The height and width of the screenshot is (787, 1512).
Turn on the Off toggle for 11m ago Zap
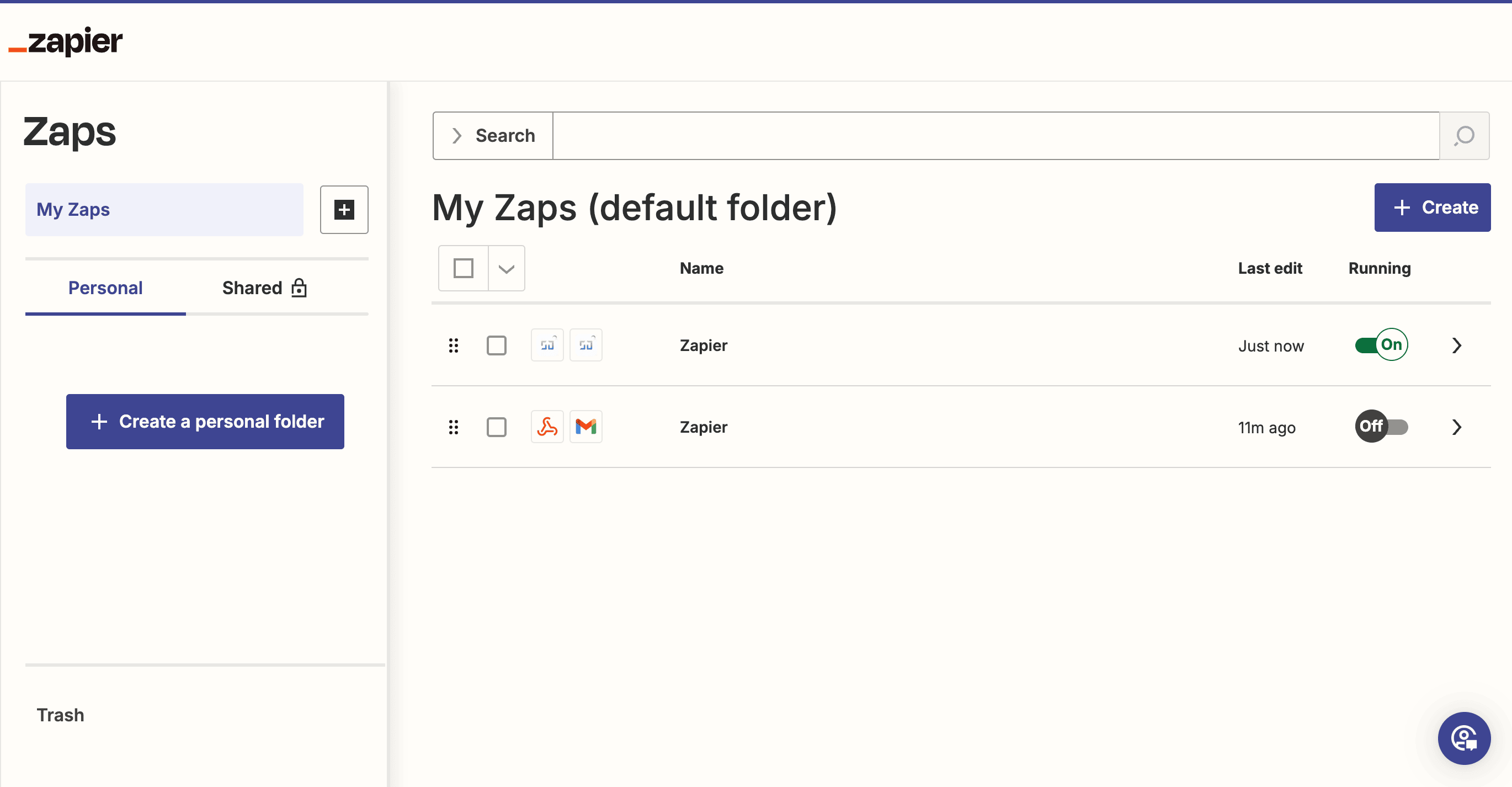click(1381, 426)
